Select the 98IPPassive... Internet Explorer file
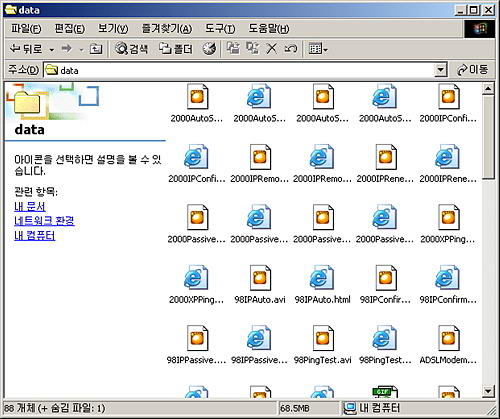The width and height of the screenshot is (500, 419). [x=260, y=345]
